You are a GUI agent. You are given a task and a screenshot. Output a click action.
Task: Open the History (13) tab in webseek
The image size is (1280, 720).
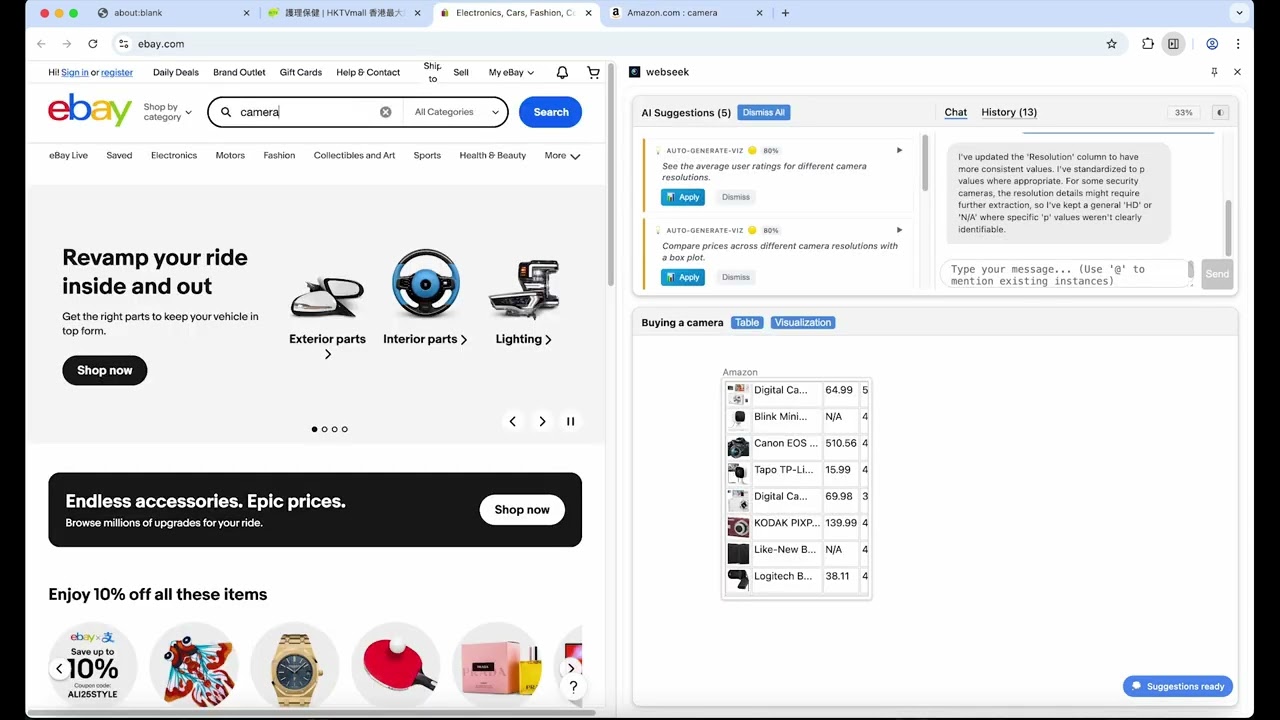click(x=1009, y=112)
